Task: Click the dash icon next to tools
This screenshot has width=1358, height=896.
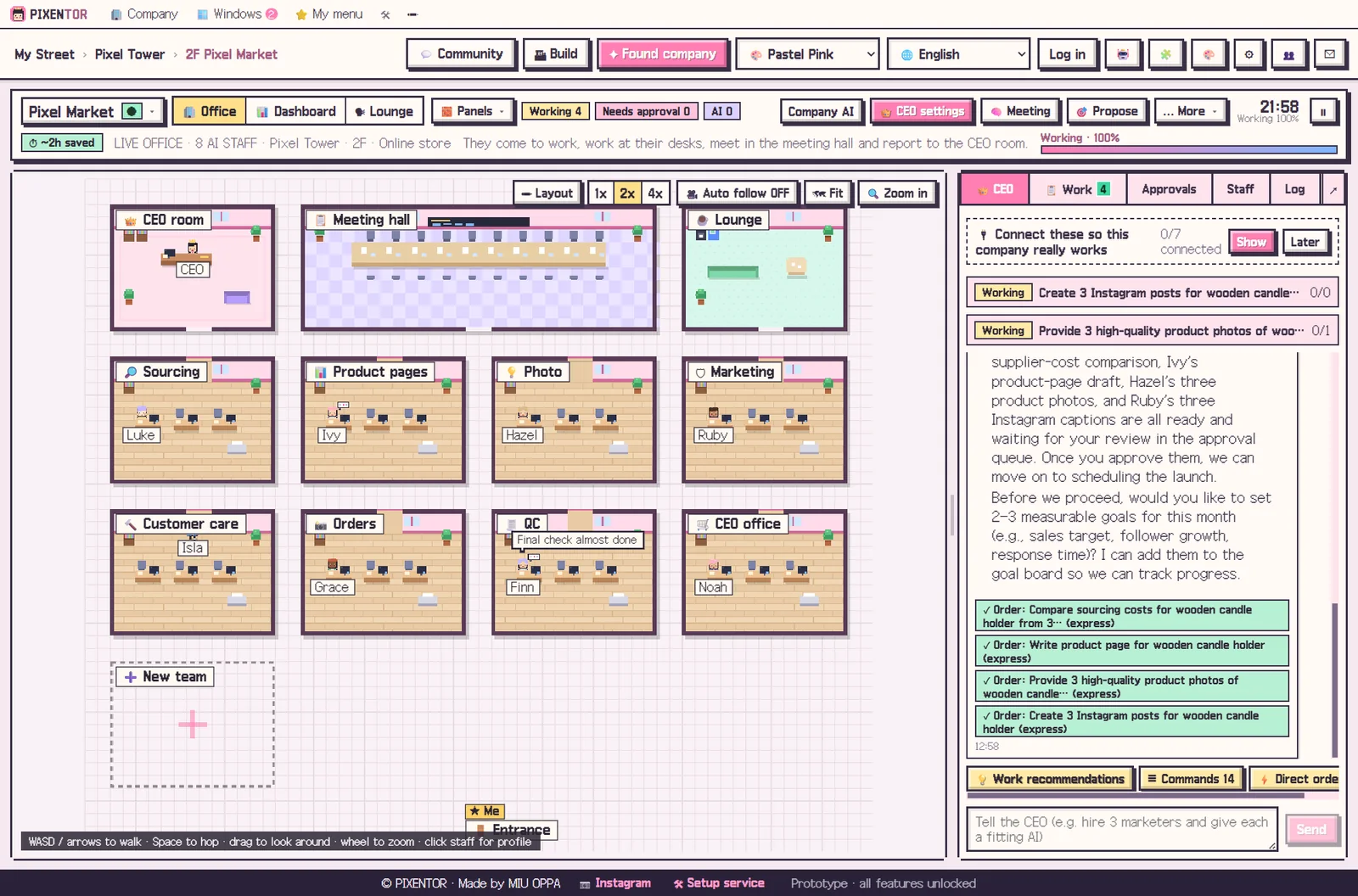Action: [x=412, y=14]
